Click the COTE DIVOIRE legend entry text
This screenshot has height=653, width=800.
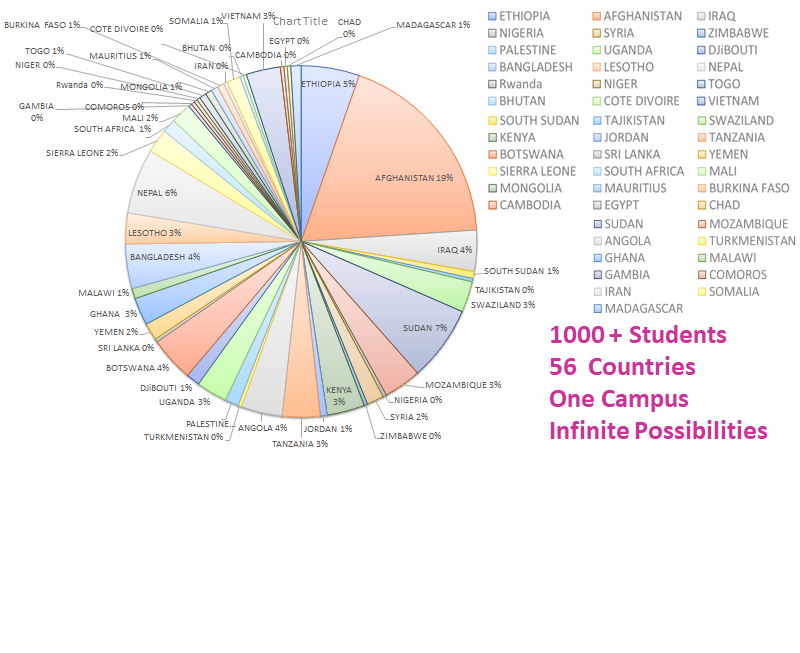(x=641, y=101)
